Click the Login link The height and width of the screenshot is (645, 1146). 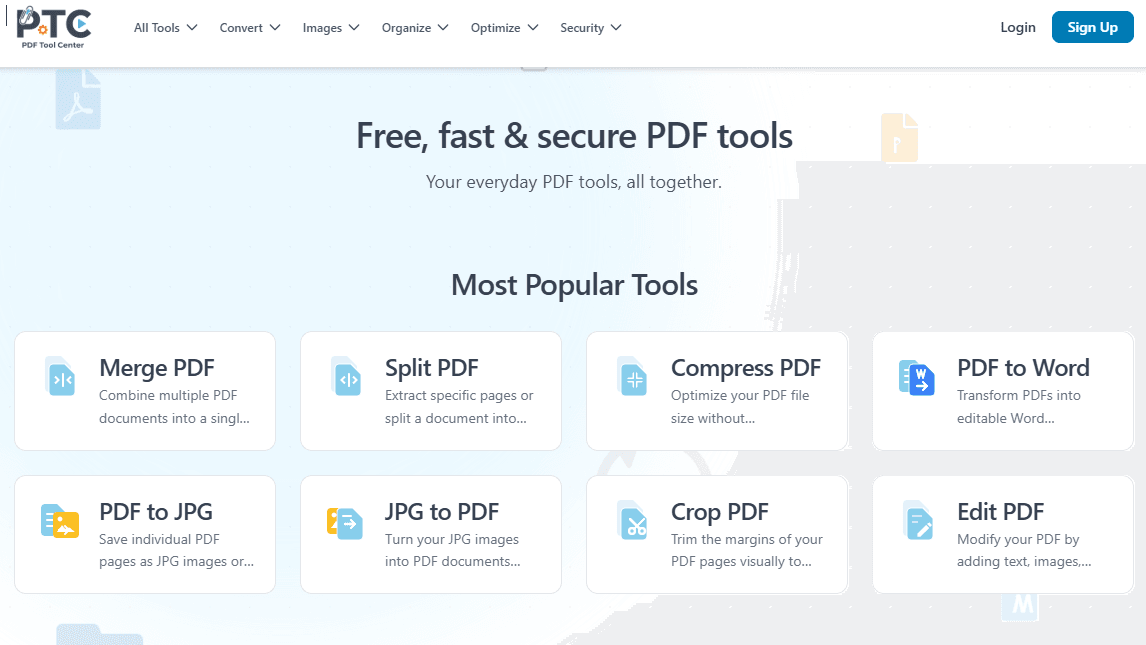(1018, 27)
